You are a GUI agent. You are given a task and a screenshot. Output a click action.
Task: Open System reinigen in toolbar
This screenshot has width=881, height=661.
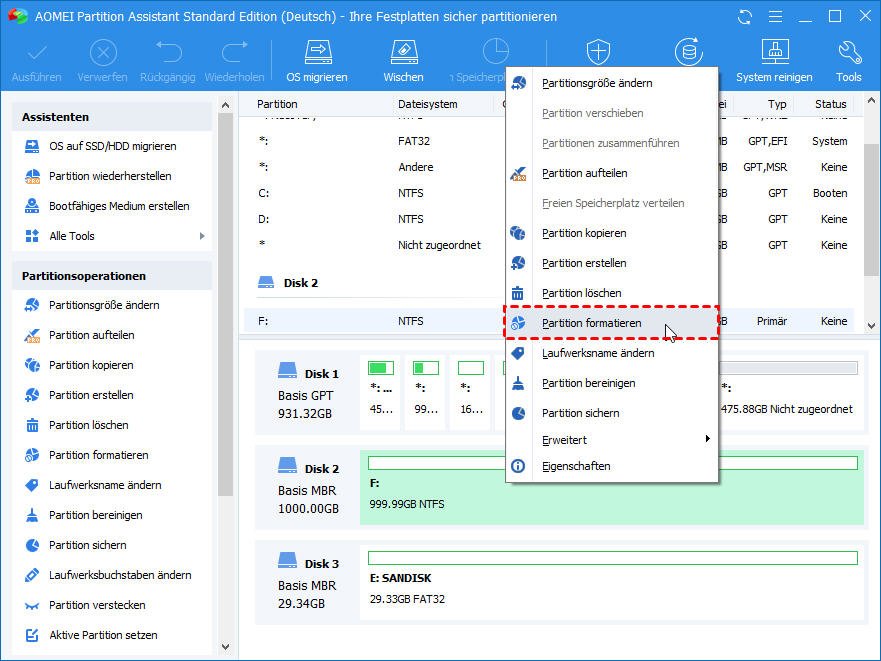[774, 61]
